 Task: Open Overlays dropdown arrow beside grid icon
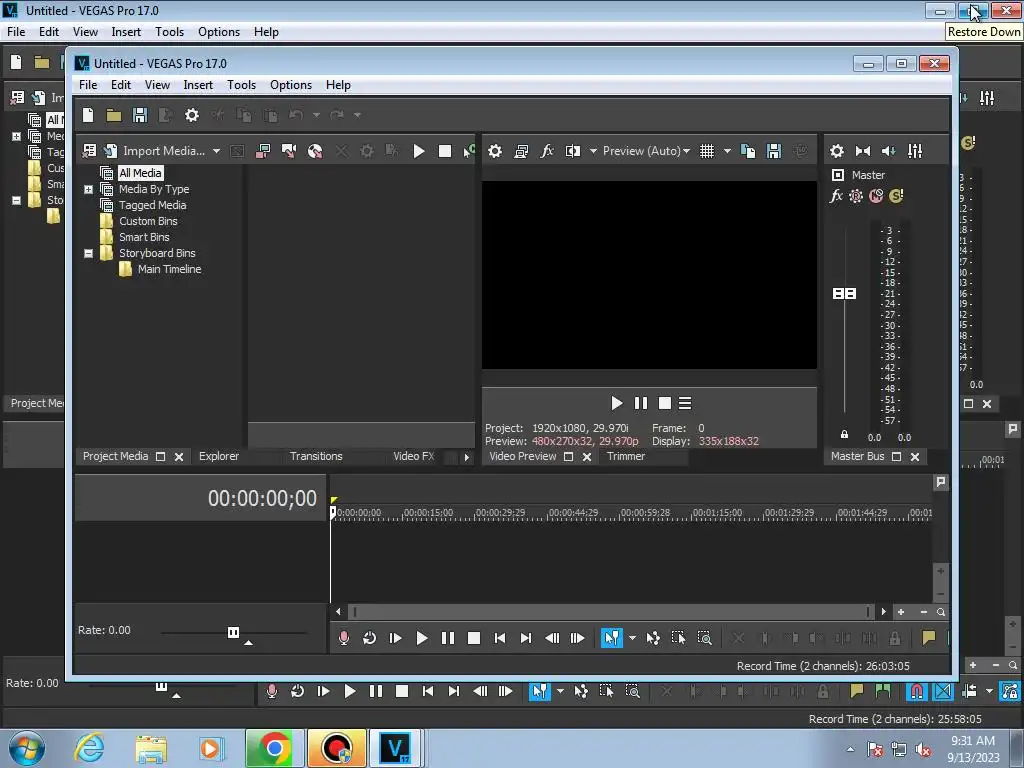pos(727,151)
